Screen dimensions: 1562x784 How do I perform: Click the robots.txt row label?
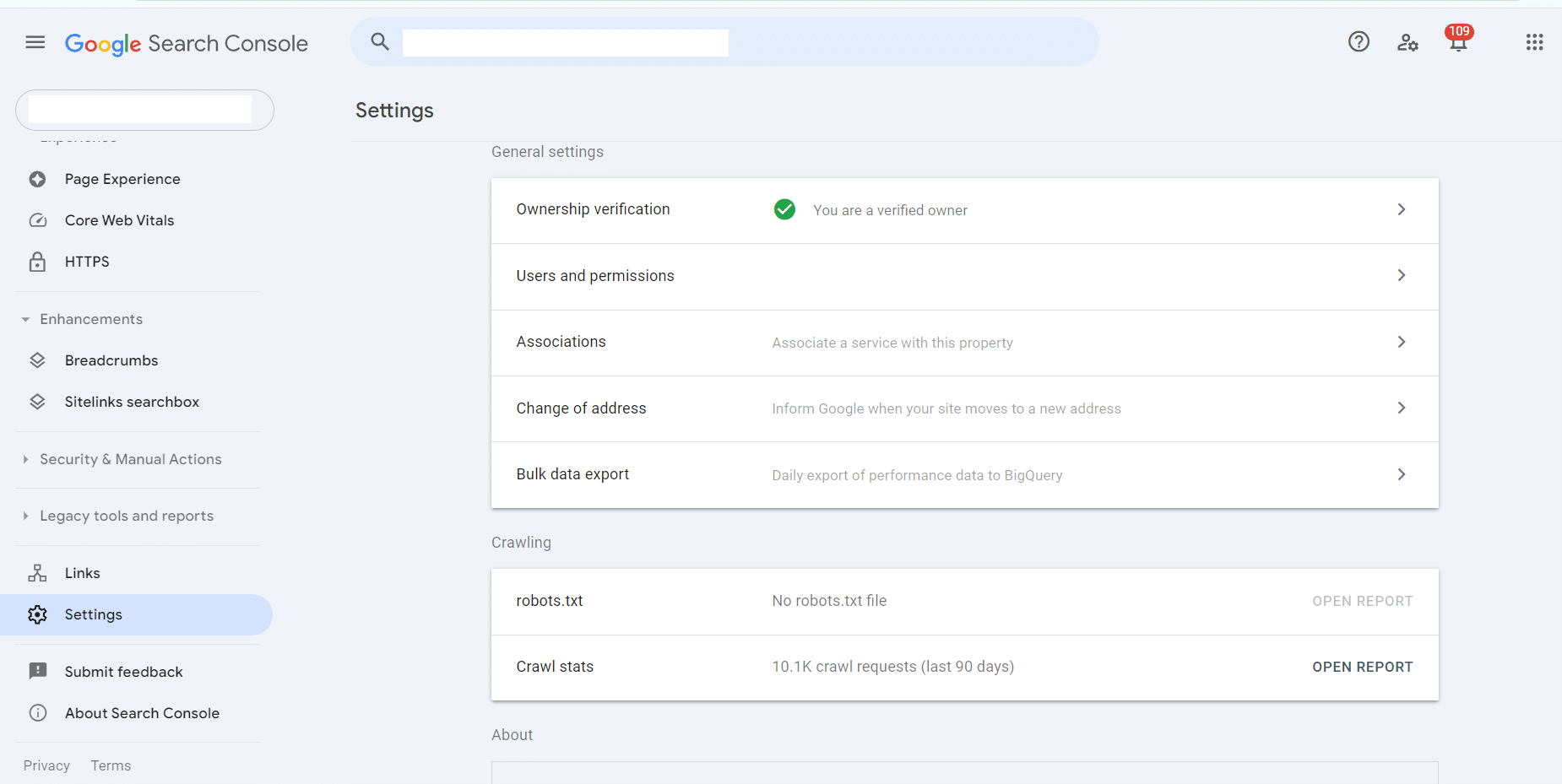(x=550, y=601)
